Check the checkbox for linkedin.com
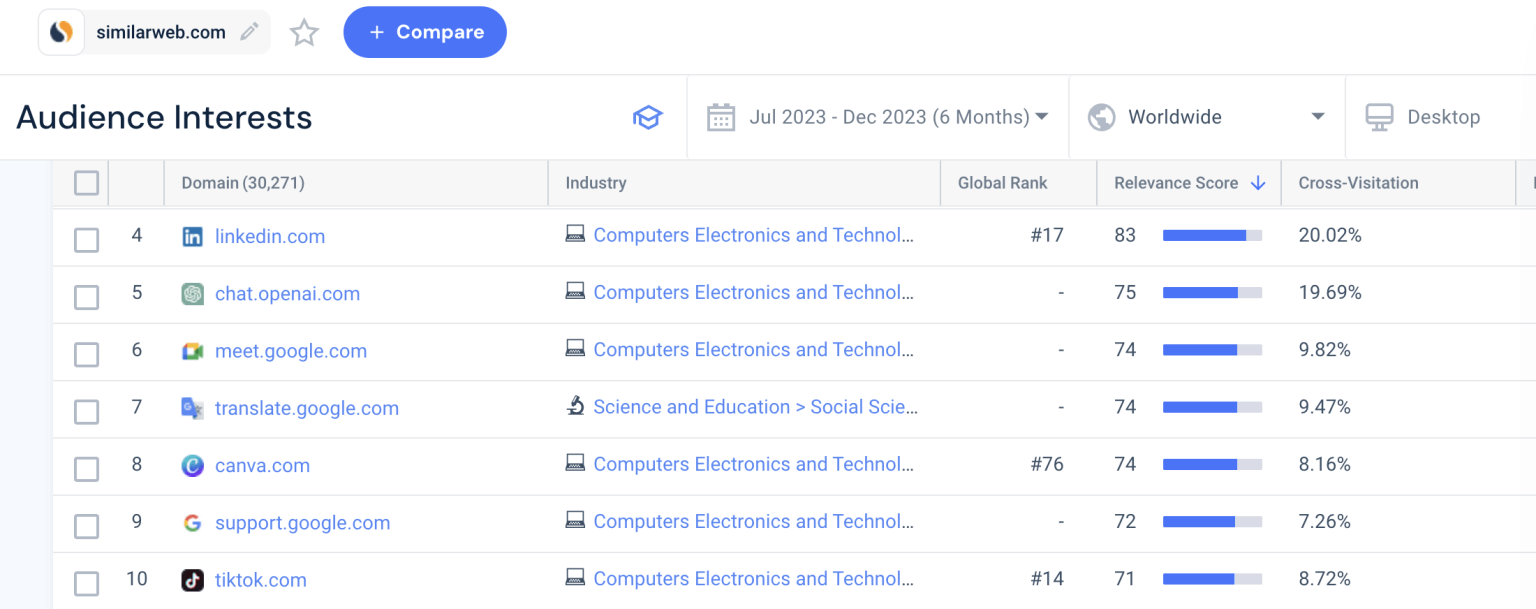This screenshot has height=609, width=1536. pyautogui.click(x=86, y=239)
